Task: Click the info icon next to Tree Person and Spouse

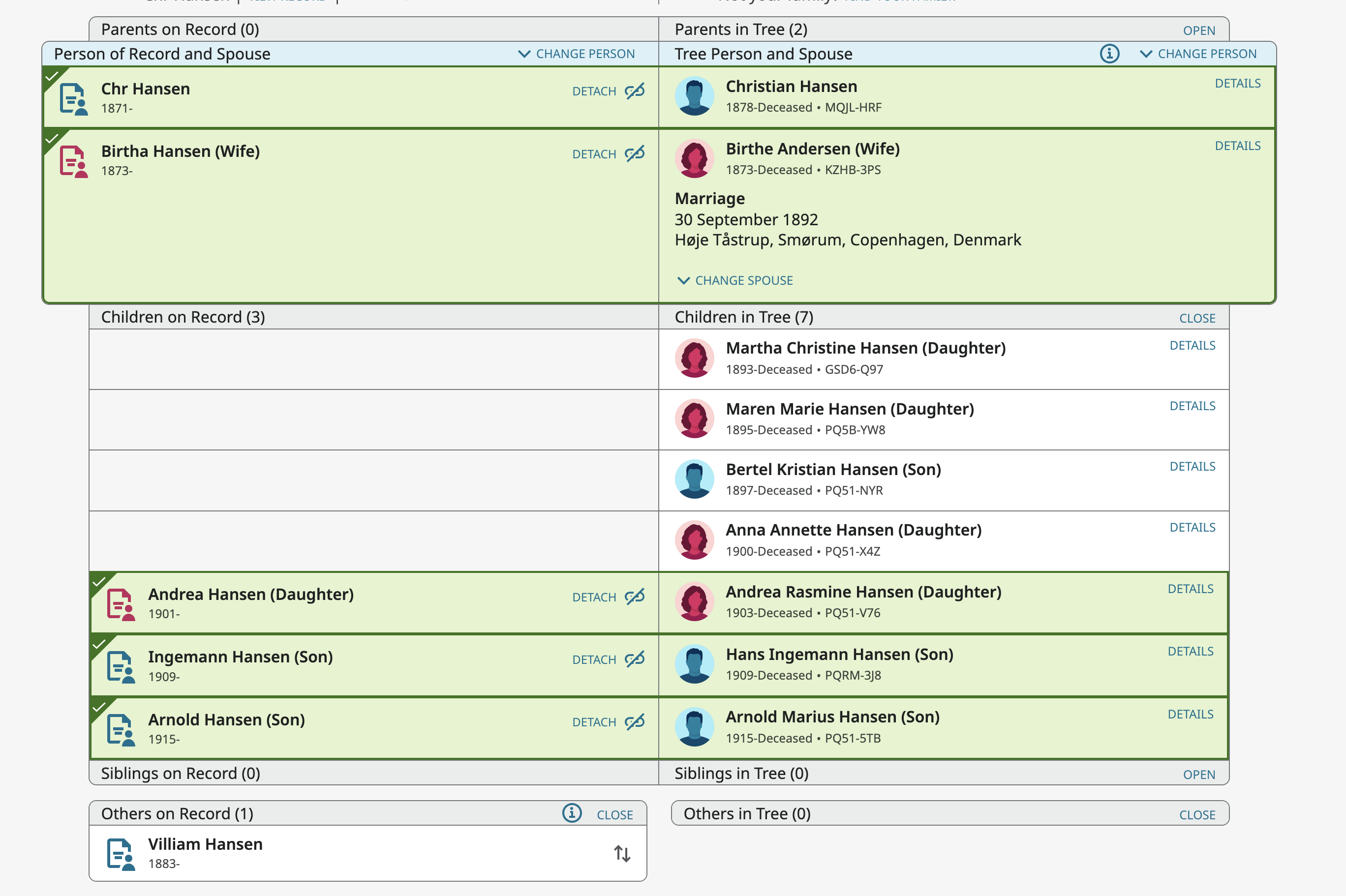Action: pos(1109,53)
